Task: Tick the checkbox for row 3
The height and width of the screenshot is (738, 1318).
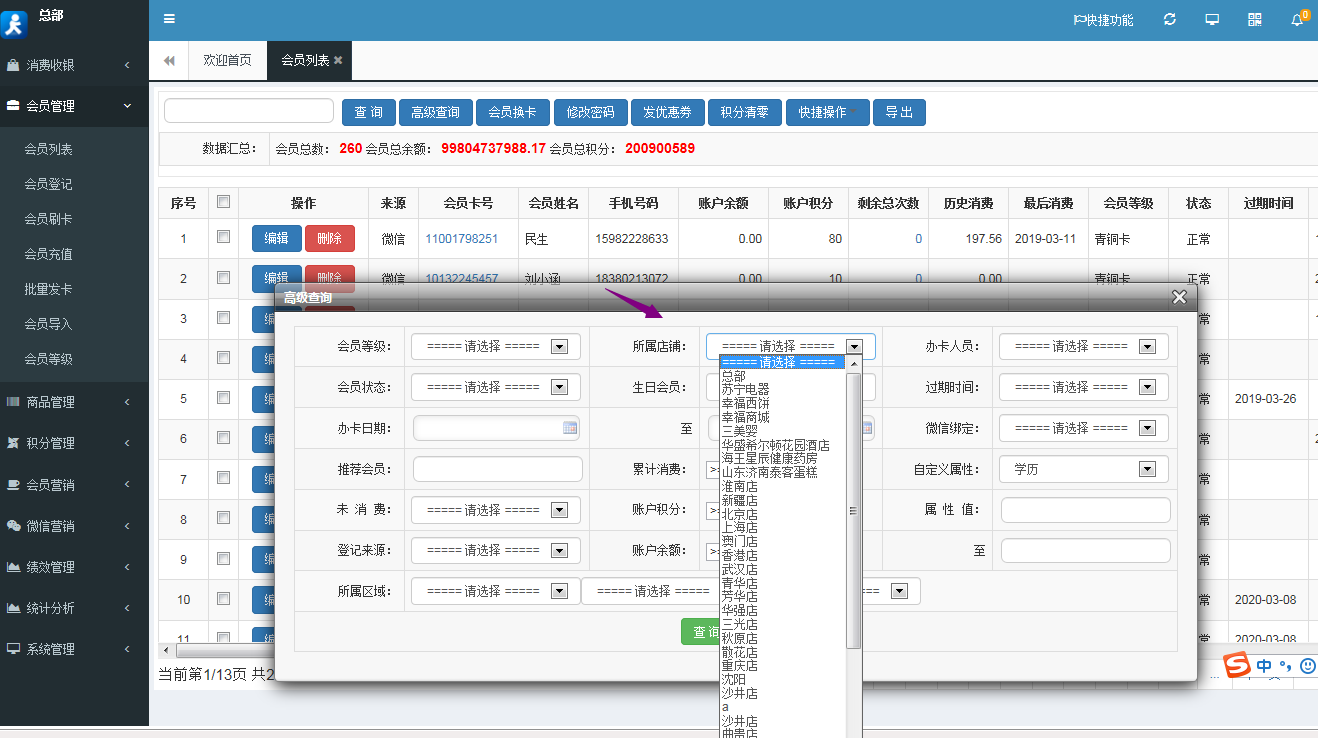Action: [x=223, y=317]
